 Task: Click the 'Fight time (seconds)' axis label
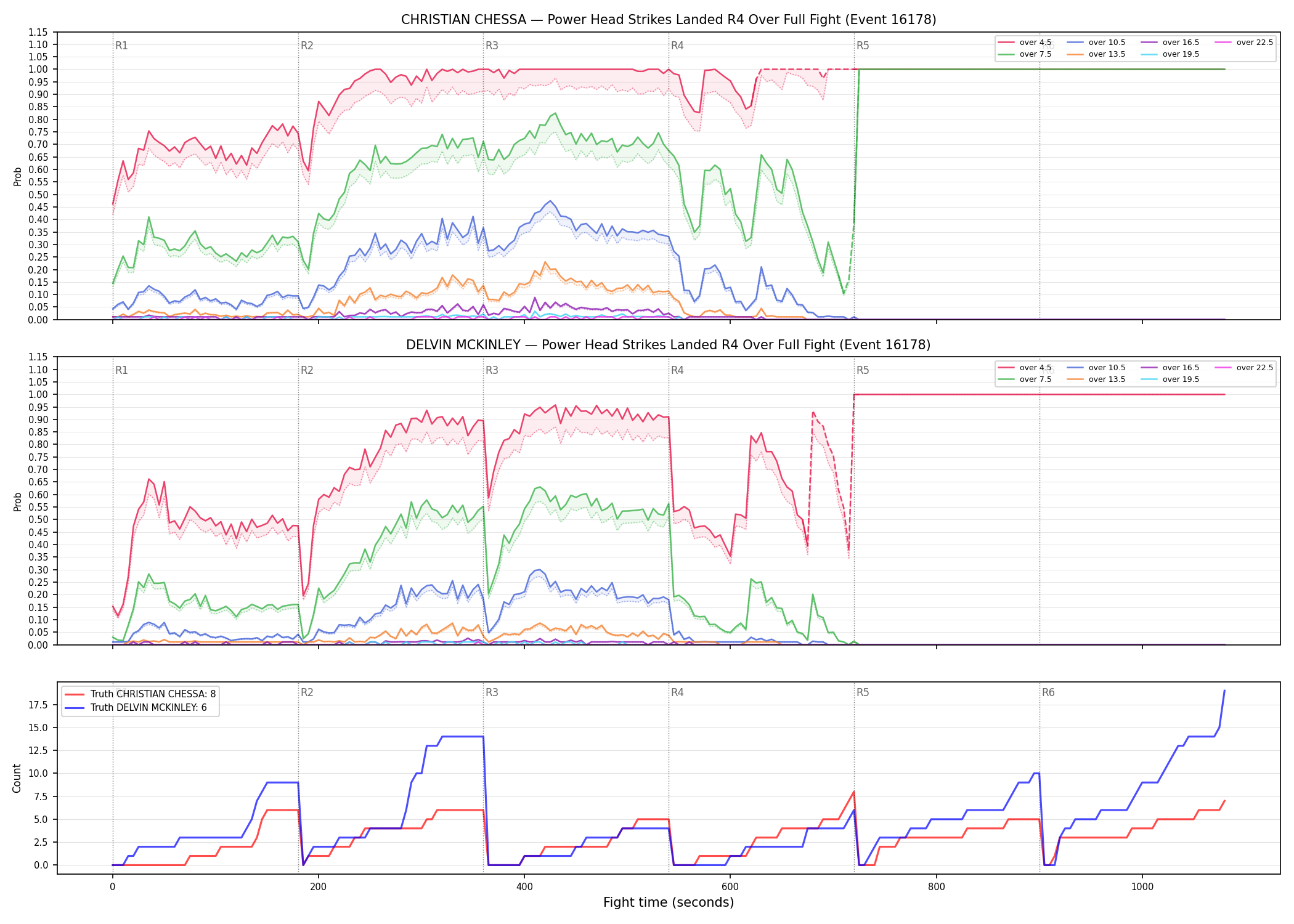[x=669, y=902]
